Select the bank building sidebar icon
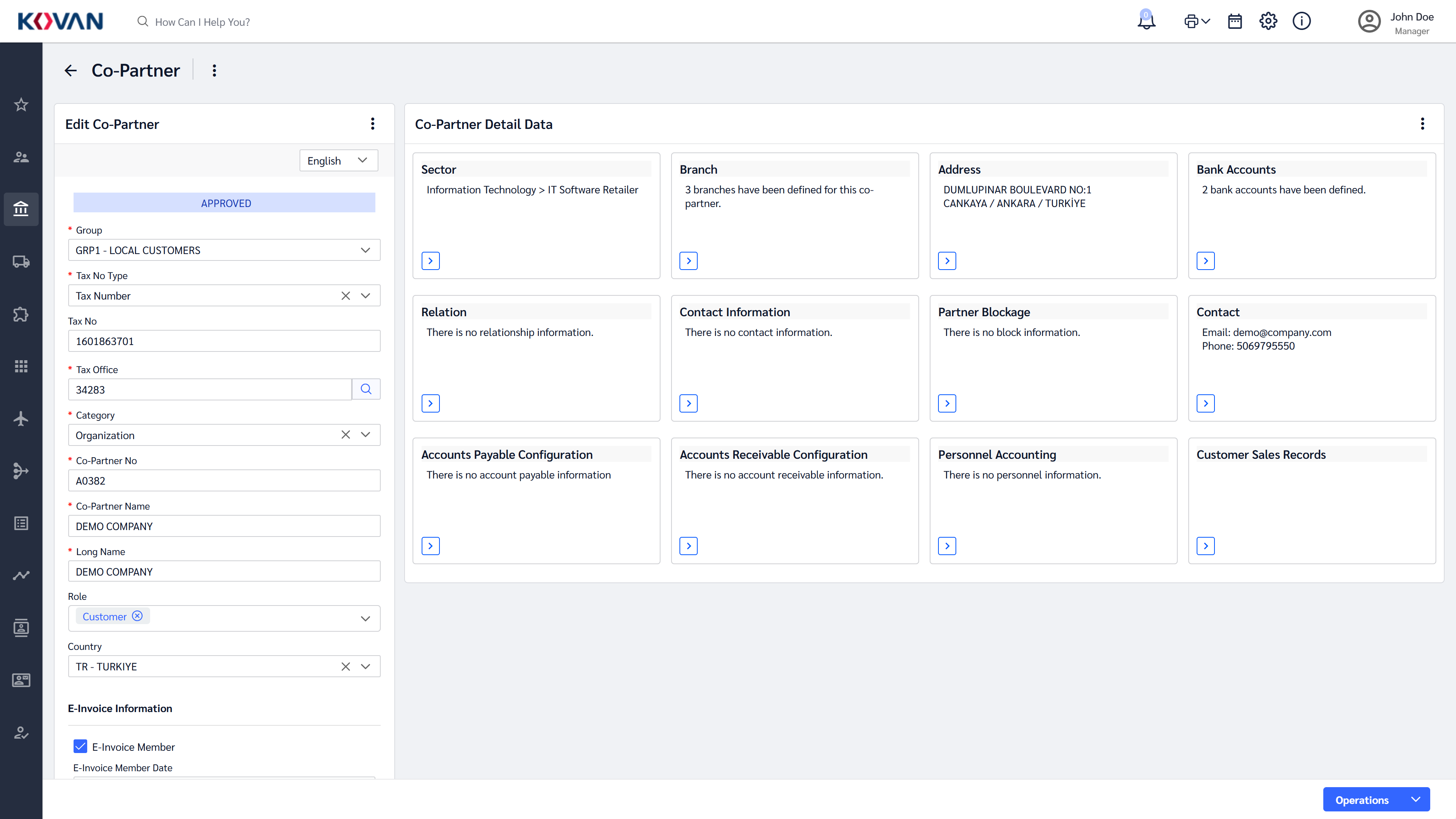Viewport: 1456px width, 819px height. click(x=21, y=209)
